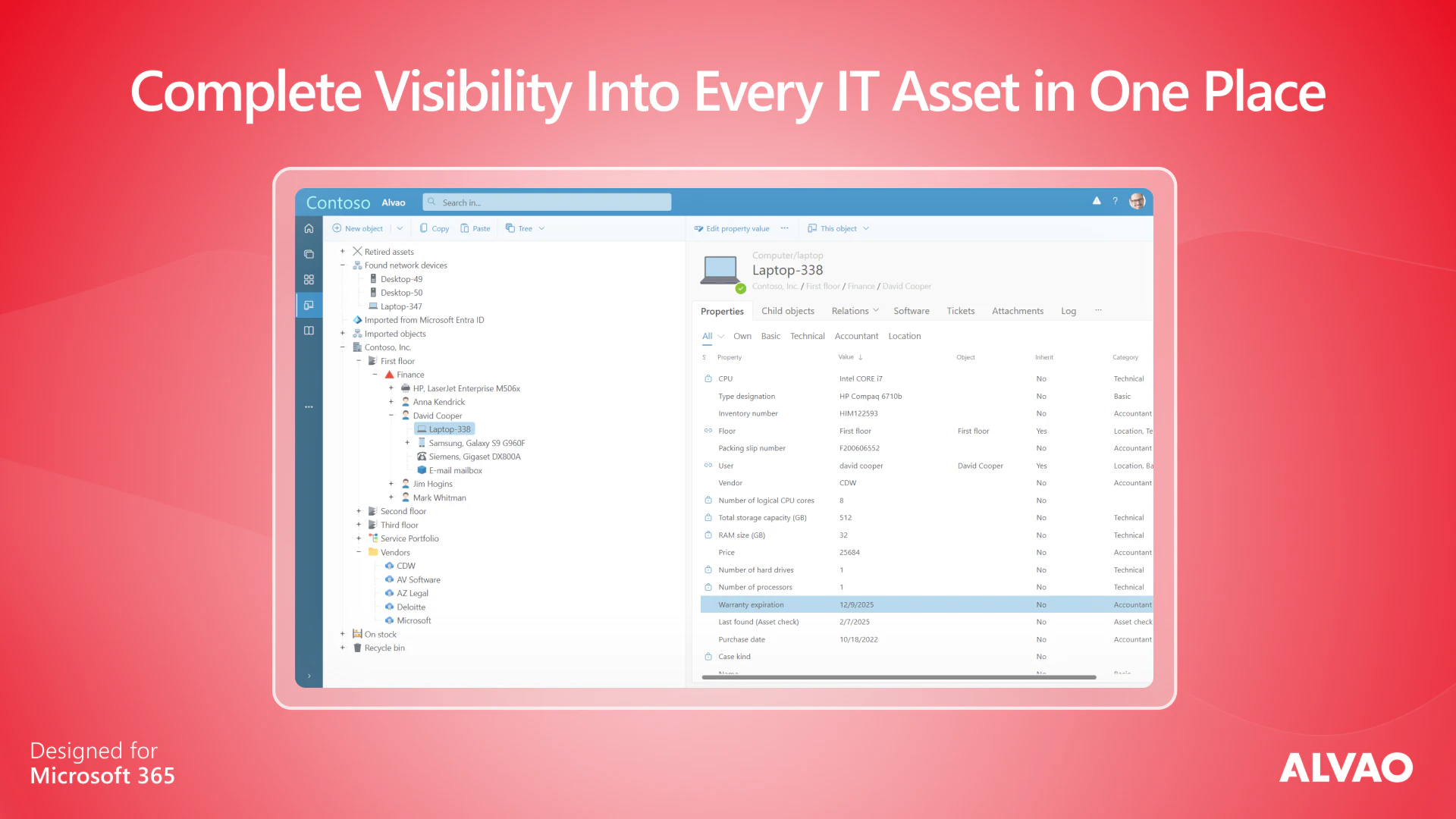Click the Copy icon in the toolbar

(424, 227)
